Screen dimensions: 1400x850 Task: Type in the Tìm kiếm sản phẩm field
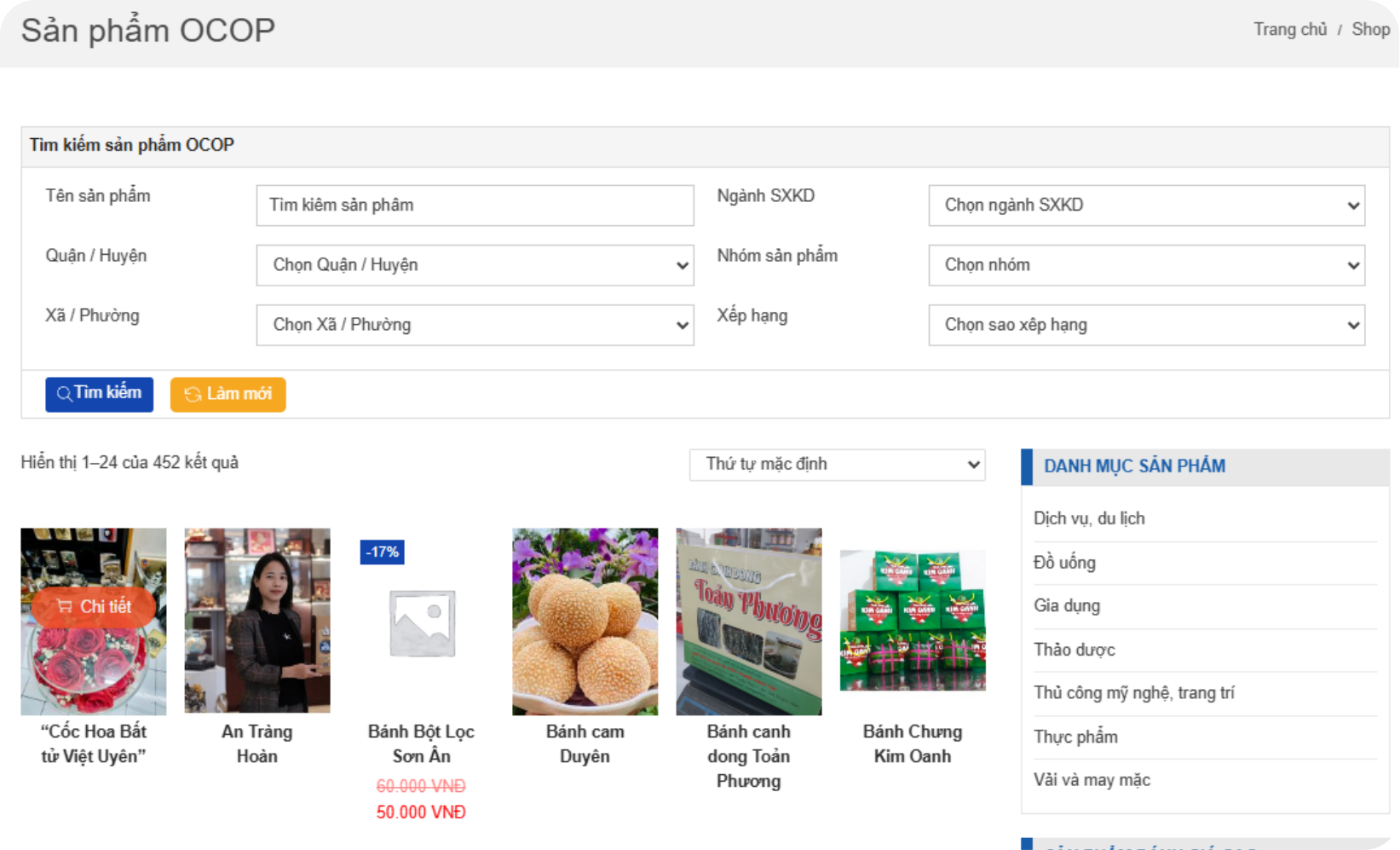pyautogui.click(x=475, y=205)
